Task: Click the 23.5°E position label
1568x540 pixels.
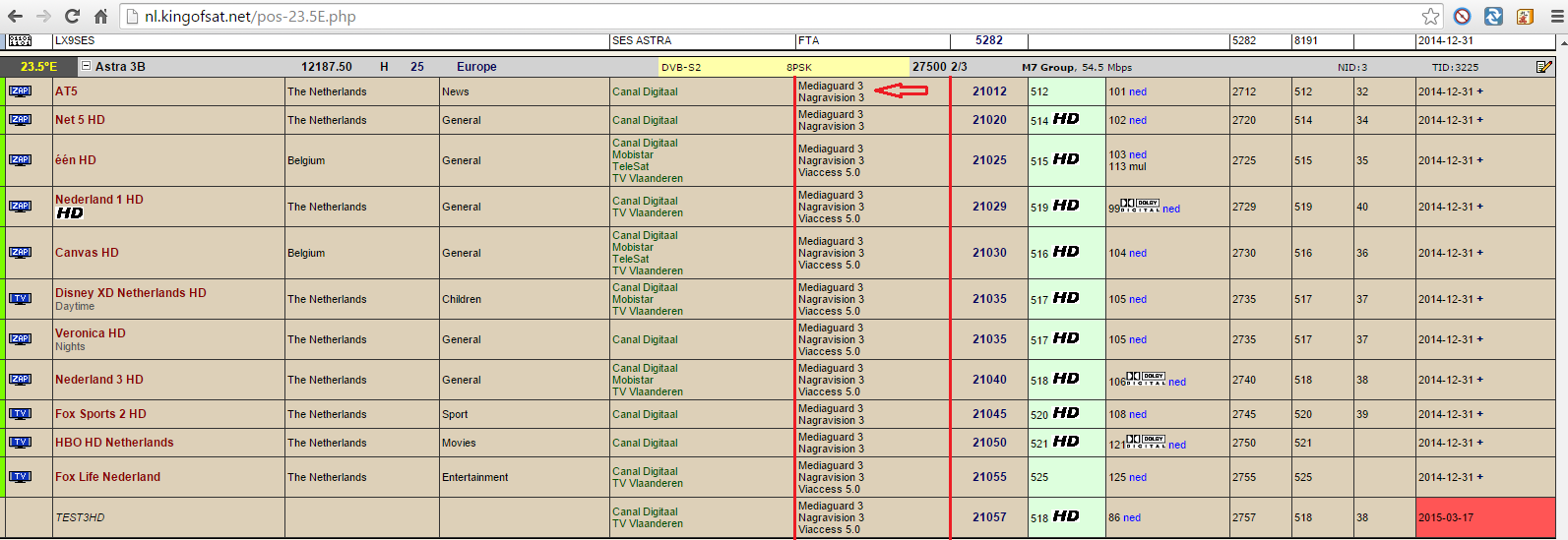Action: coord(38,67)
